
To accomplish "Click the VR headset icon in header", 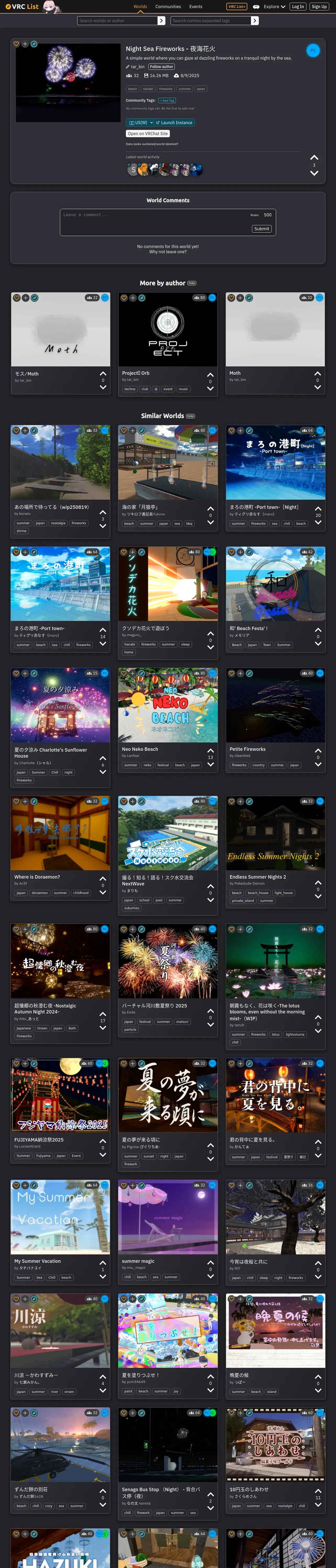I will click(256, 7).
